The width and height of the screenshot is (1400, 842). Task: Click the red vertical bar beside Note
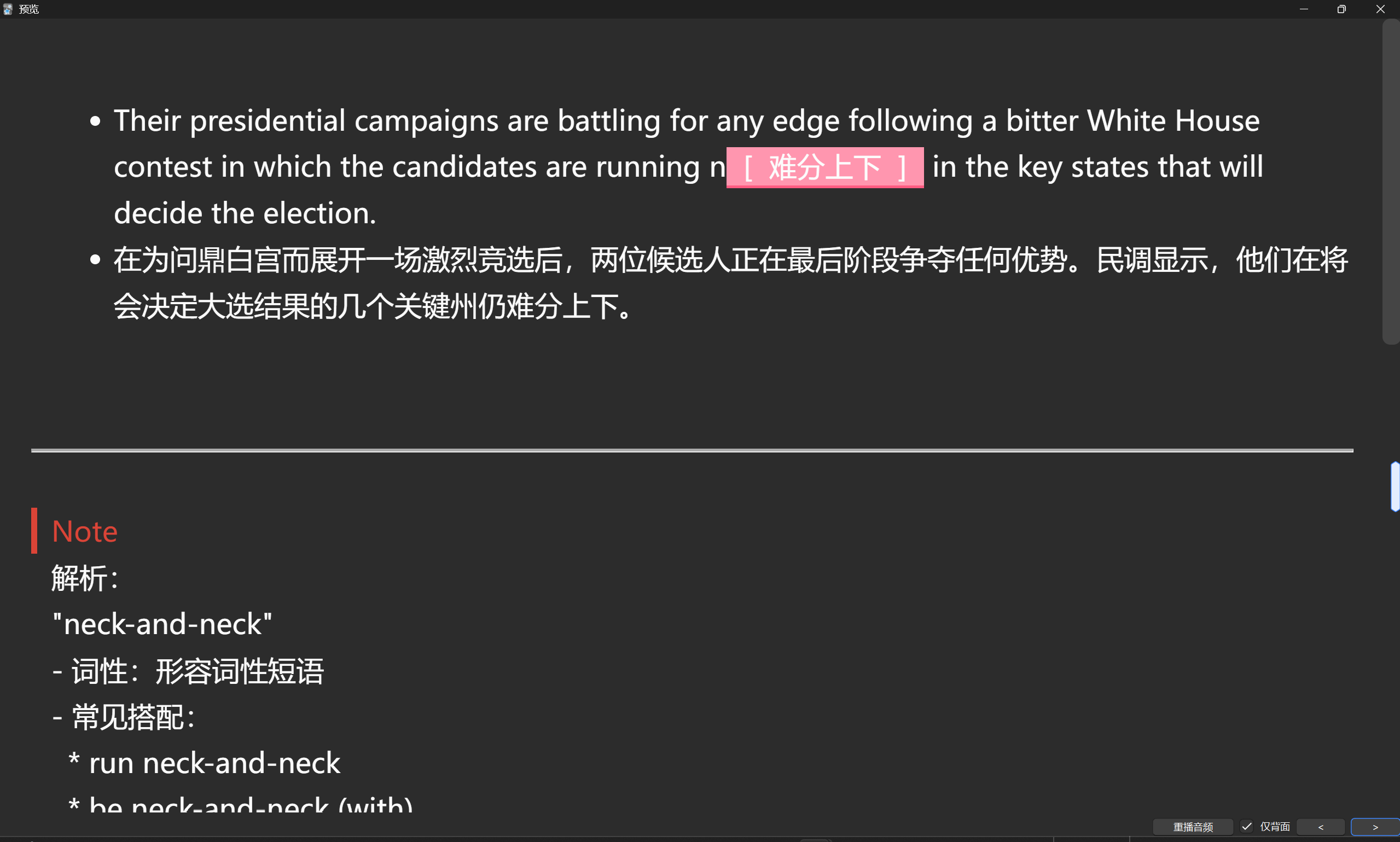(34, 531)
